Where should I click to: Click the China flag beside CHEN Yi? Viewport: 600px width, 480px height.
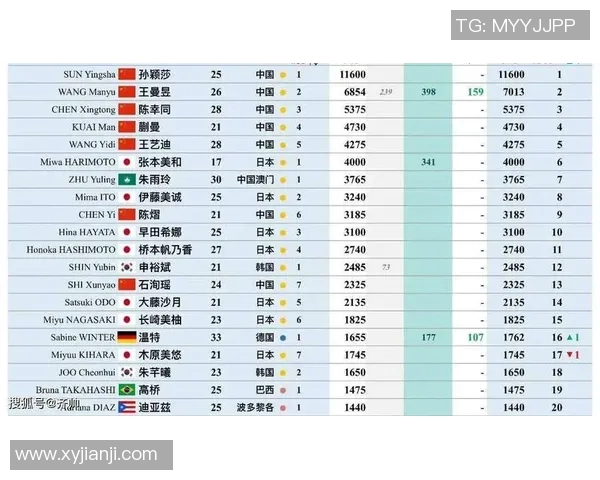127,215
